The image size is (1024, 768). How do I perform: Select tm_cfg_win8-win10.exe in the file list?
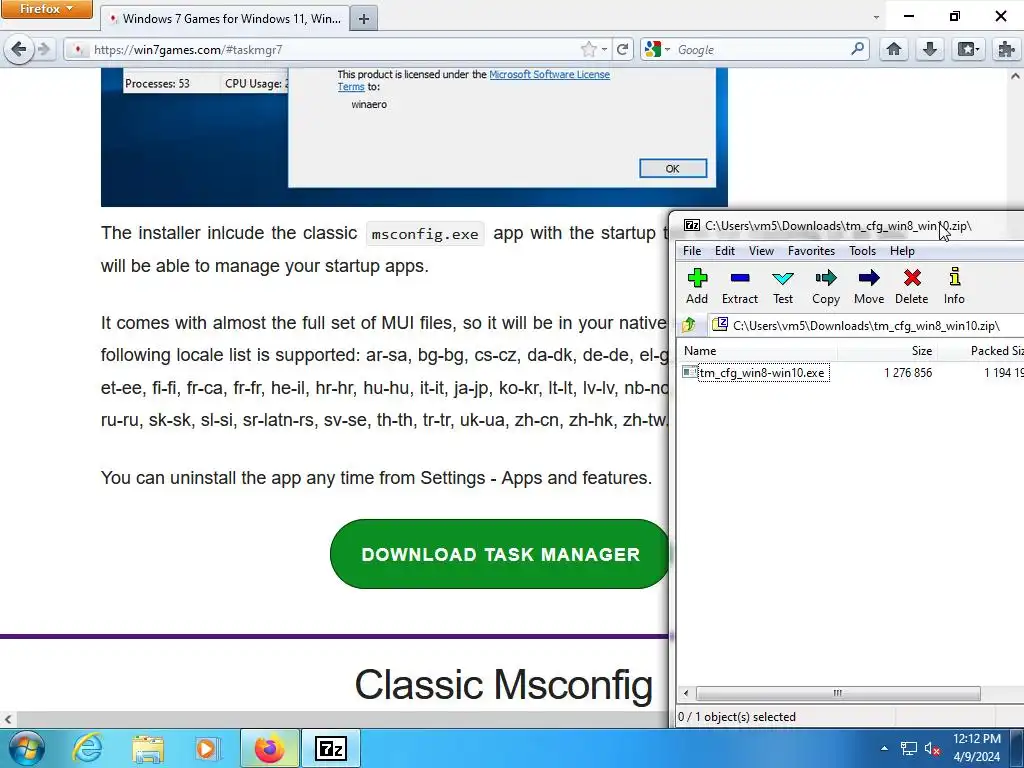click(x=761, y=372)
